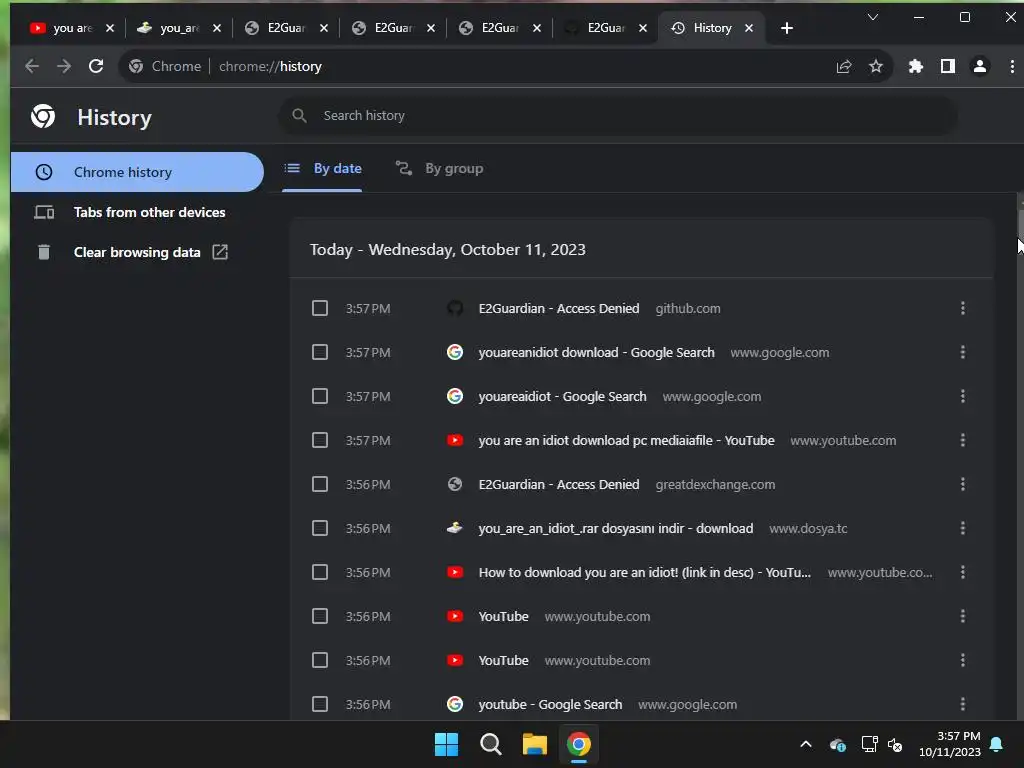Click the OneDrive cloud tray icon
The height and width of the screenshot is (768, 1024).
tap(838, 744)
